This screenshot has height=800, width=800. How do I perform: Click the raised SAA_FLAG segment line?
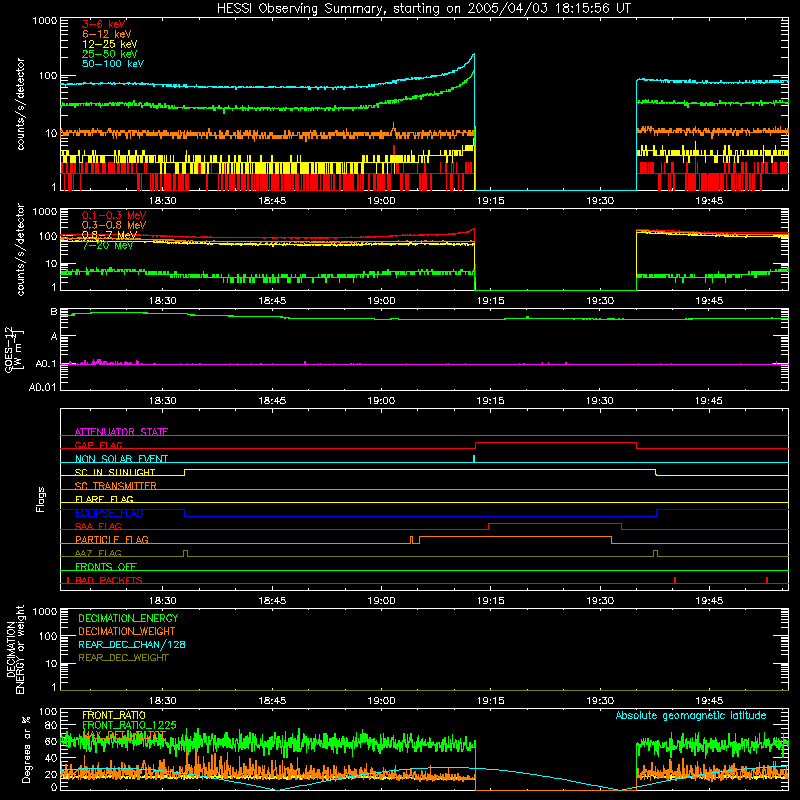pyautogui.click(x=555, y=524)
